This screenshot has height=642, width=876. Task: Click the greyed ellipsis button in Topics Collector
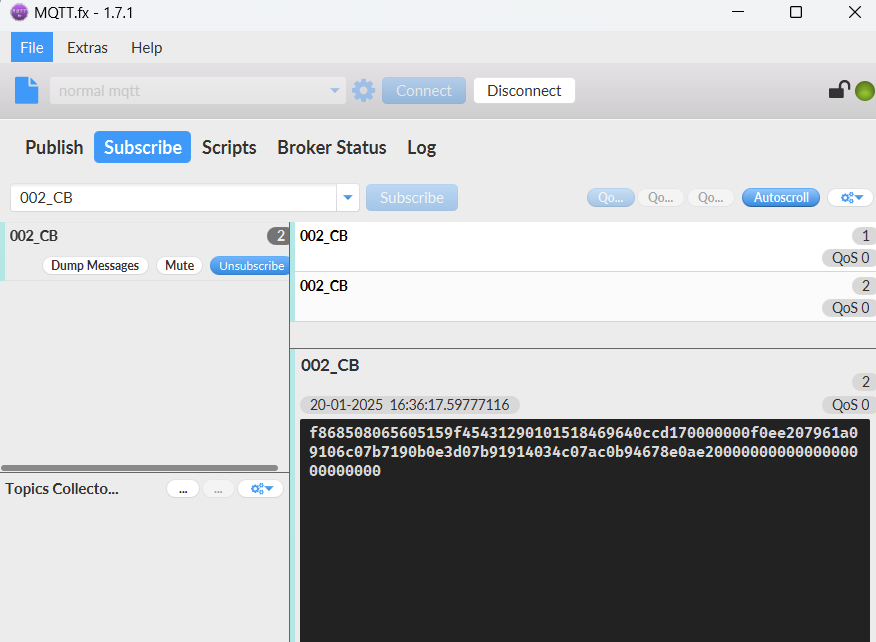point(218,489)
